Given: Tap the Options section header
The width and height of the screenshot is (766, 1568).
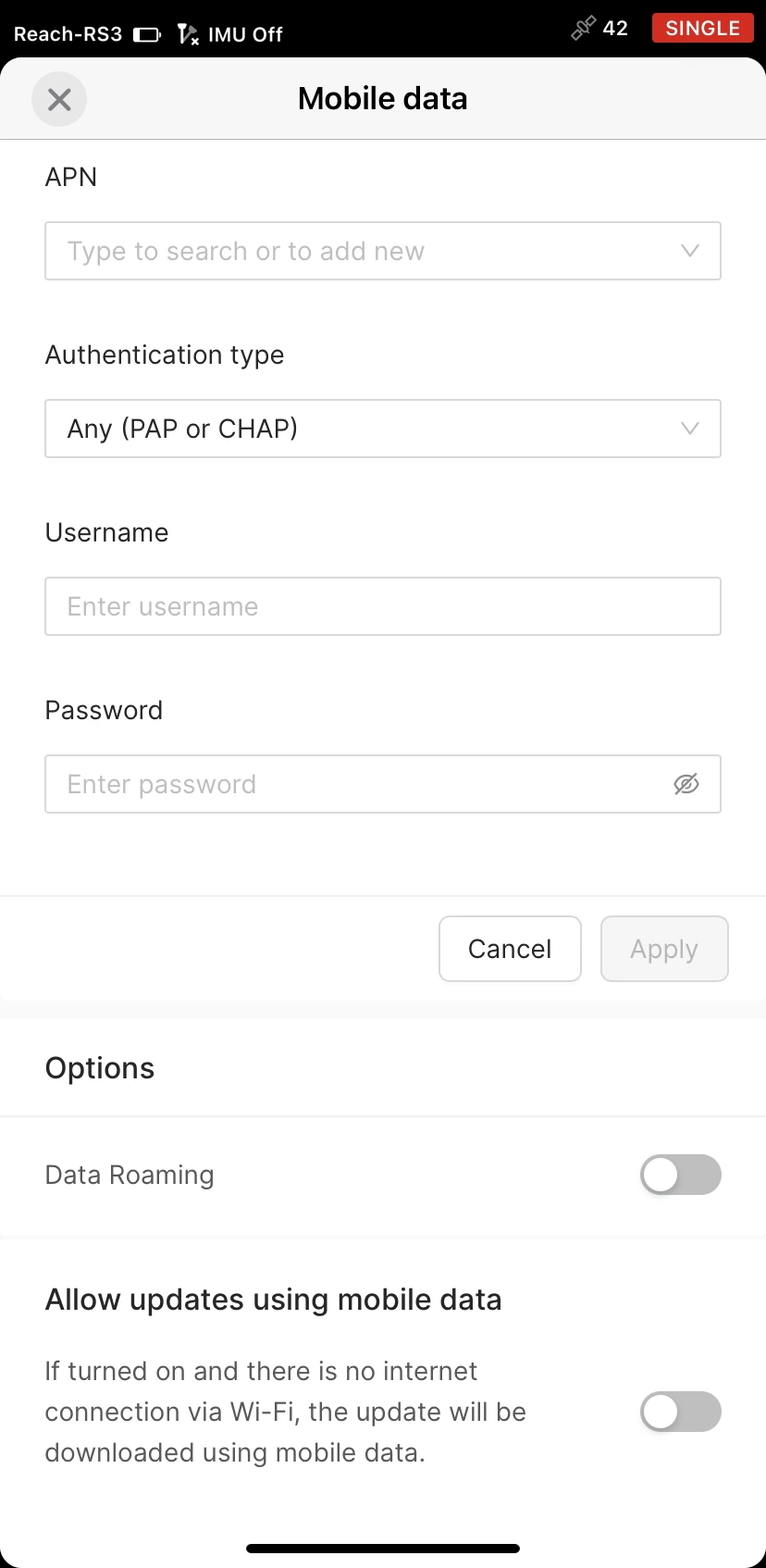Looking at the screenshot, I should pos(100,1068).
